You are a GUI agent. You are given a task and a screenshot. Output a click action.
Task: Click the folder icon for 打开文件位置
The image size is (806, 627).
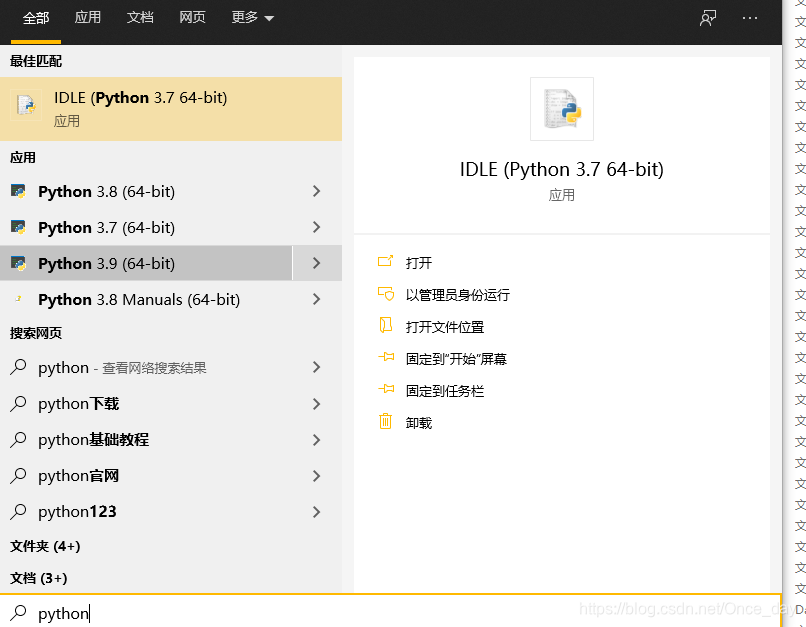point(386,326)
